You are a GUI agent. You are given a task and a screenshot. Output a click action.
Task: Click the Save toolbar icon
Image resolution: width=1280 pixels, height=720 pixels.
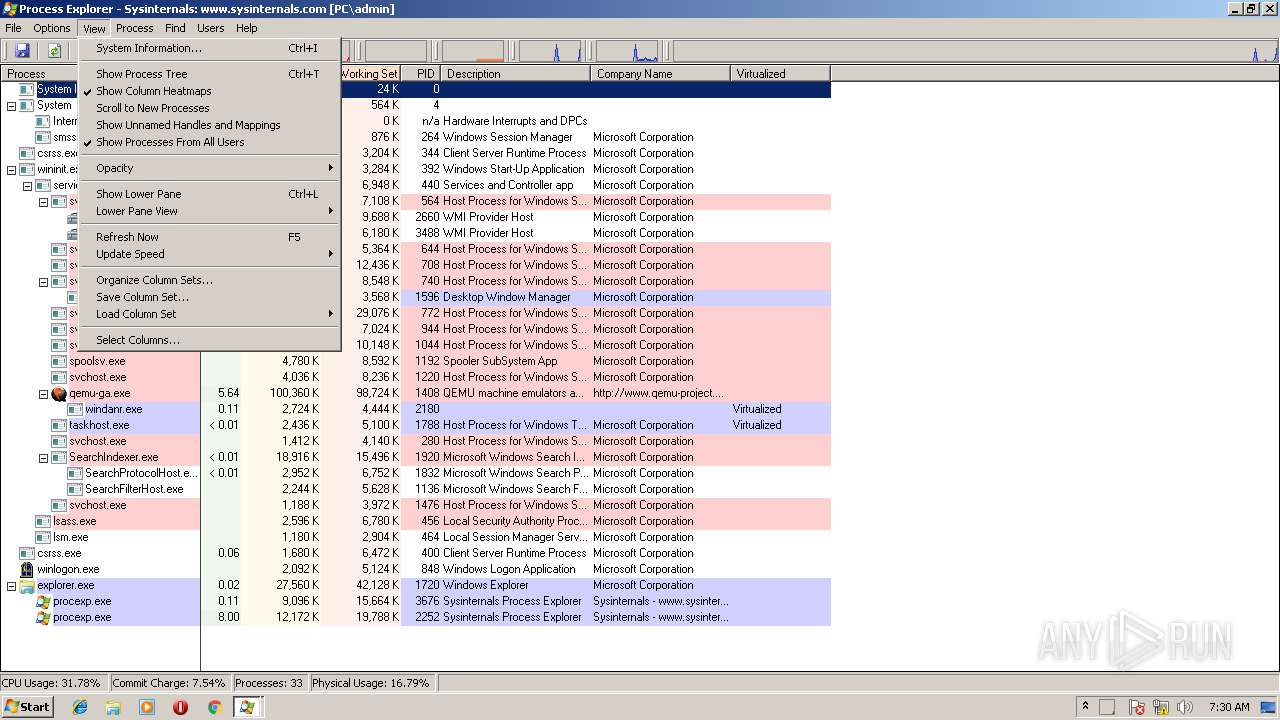[x=22, y=50]
